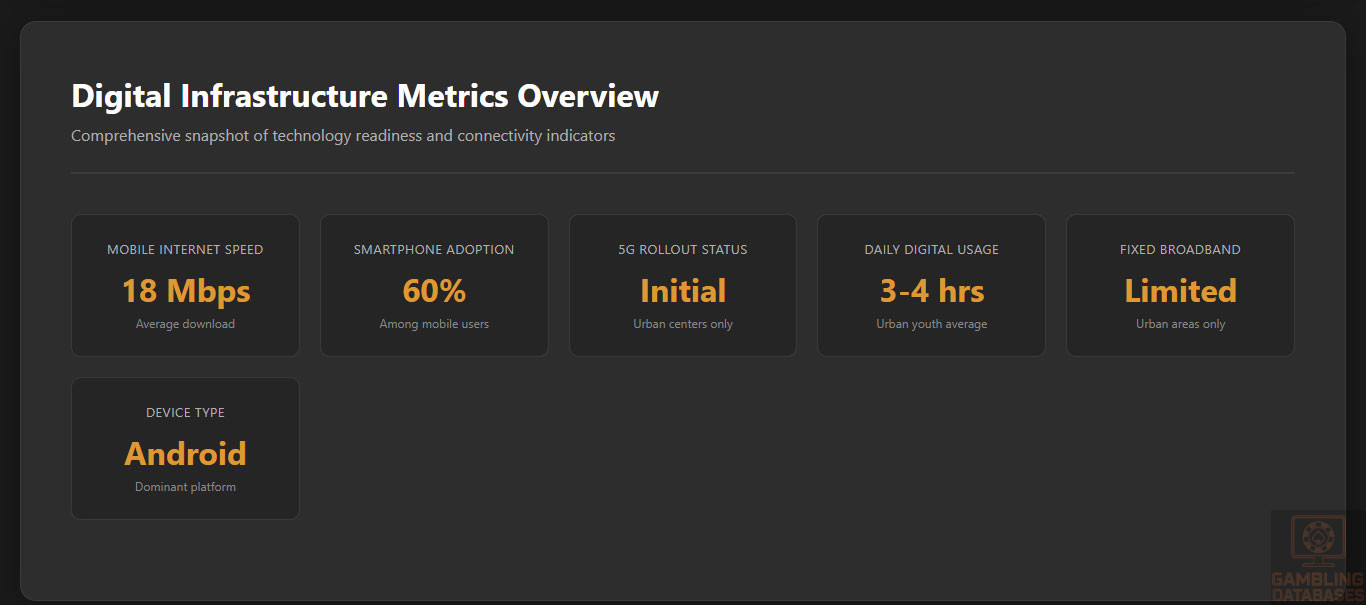This screenshot has width=1366, height=605.
Task: Click the Gambling Databases watermark text
Action: click(1316, 587)
